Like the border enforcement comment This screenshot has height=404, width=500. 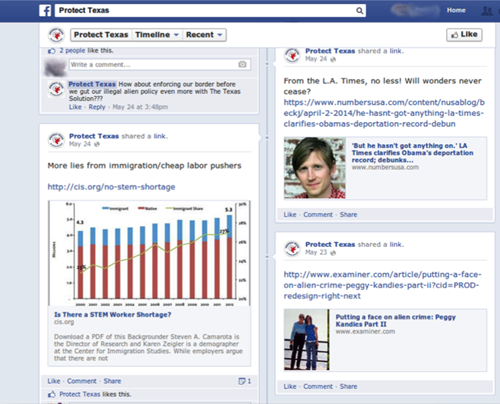75,107
